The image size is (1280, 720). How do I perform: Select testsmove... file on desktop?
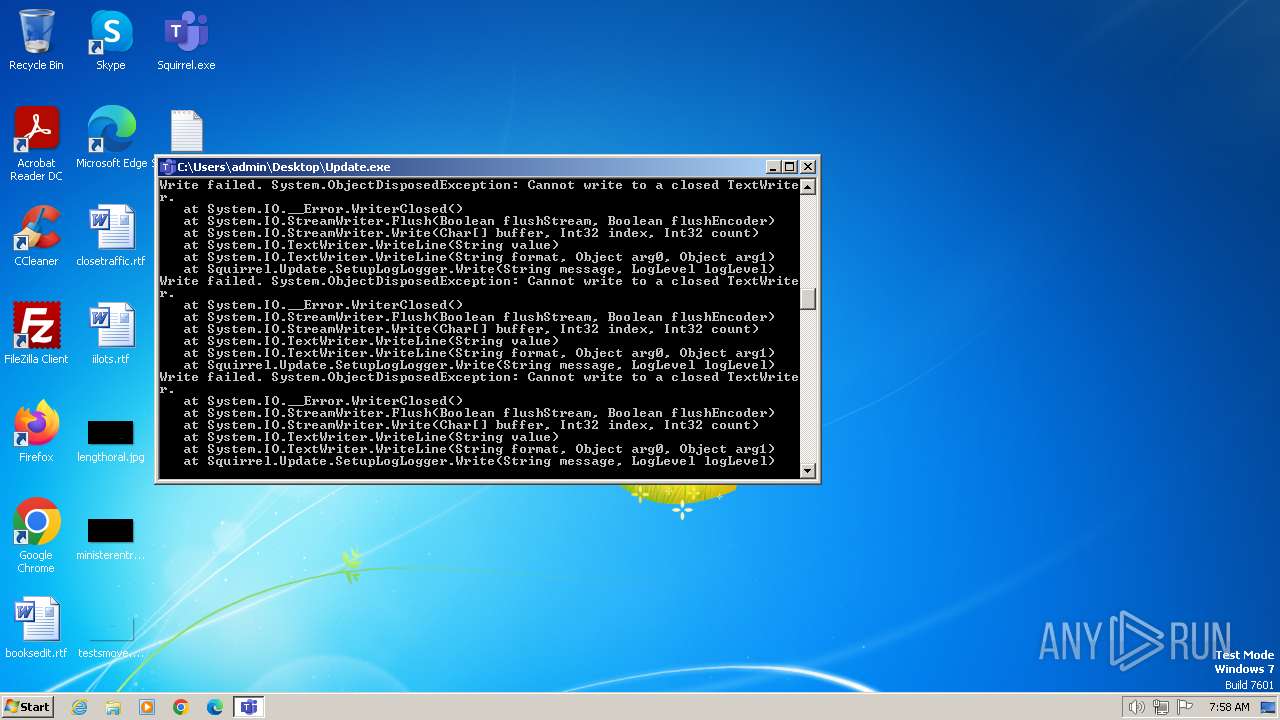pos(111,638)
